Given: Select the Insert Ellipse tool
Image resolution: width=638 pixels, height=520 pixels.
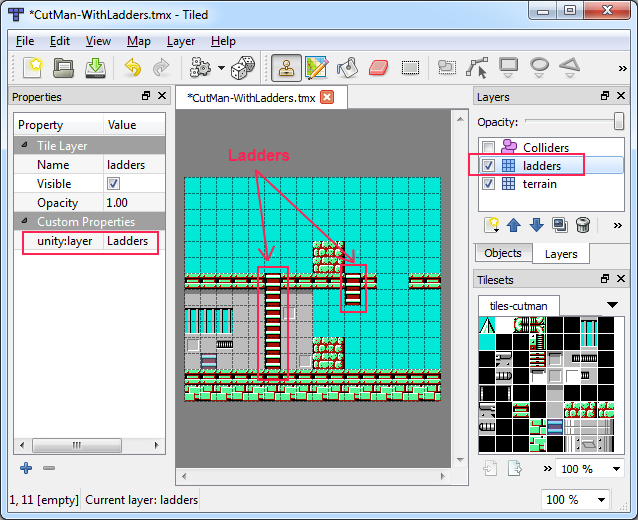Looking at the screenshot, I should (540, 68).
